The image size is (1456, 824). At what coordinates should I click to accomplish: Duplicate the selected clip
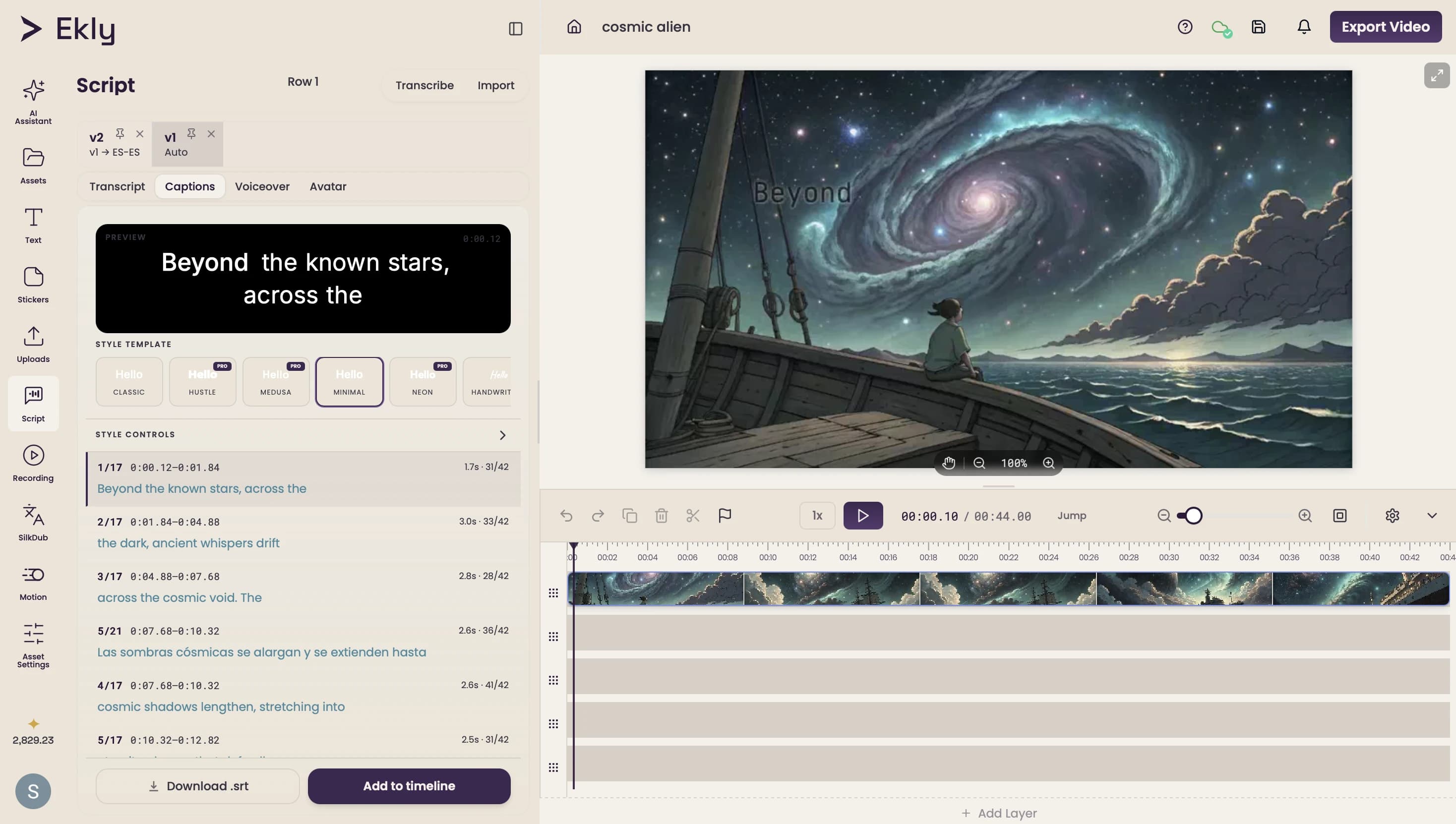629,516
